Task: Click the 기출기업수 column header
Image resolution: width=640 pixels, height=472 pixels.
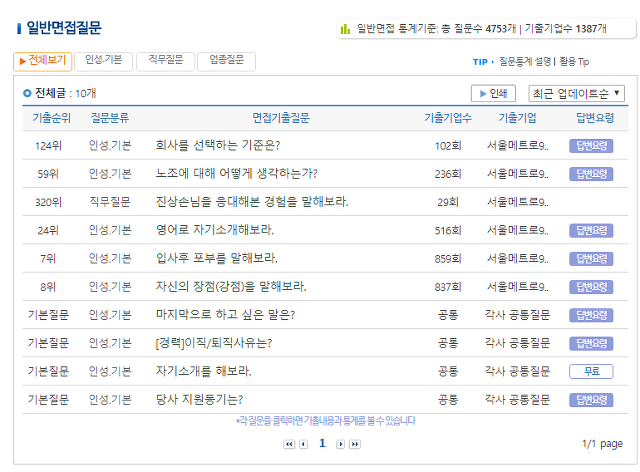Action: (x=448, y=118)
